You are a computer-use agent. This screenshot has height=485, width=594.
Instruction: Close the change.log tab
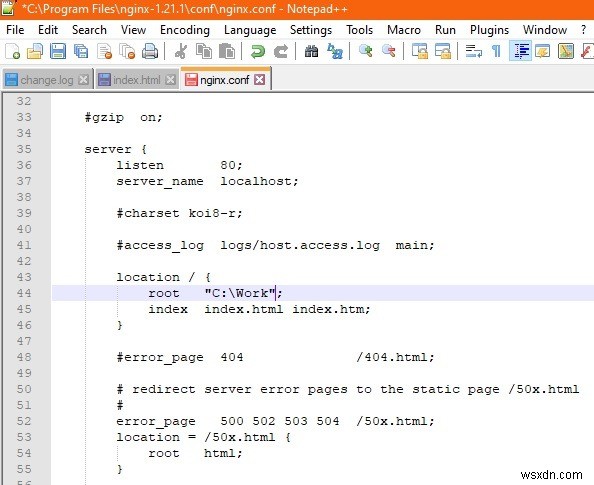pyautogui.click(x=83, y=80)
